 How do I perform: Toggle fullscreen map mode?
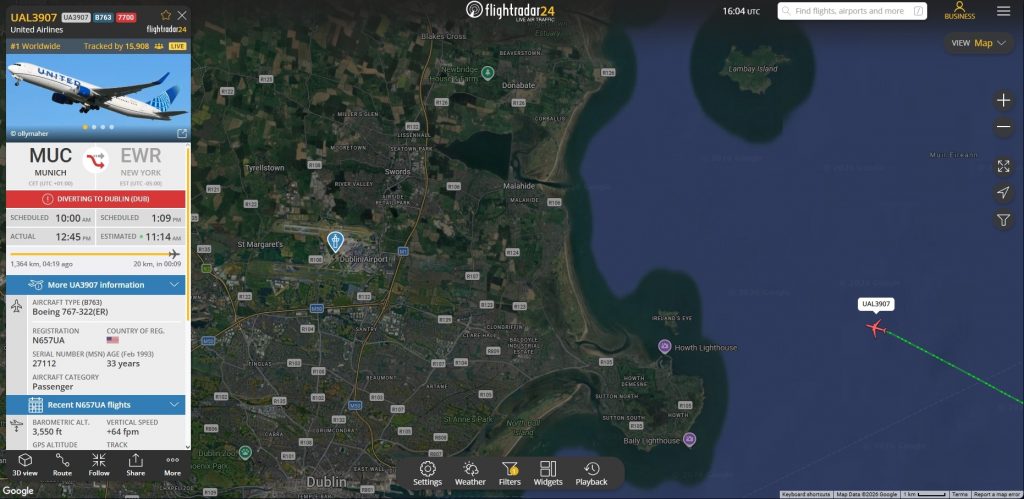(1003, 166)
